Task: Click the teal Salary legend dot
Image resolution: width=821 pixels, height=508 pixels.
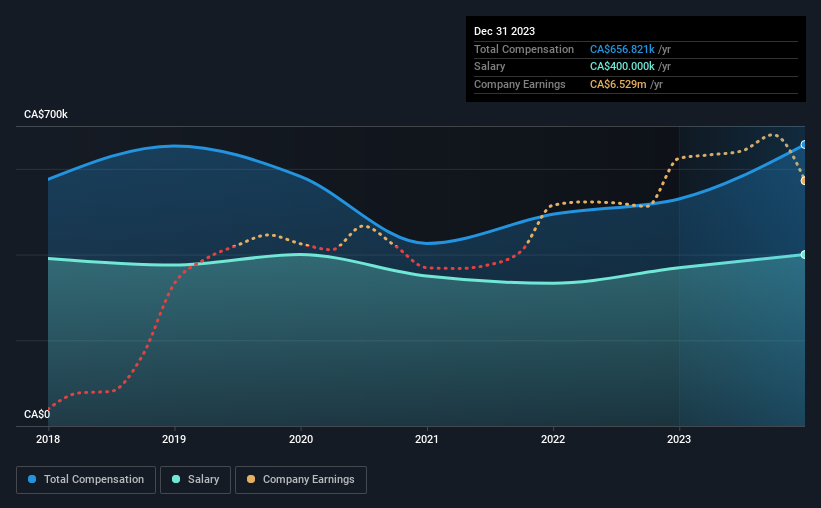Action: click(176, 479)
